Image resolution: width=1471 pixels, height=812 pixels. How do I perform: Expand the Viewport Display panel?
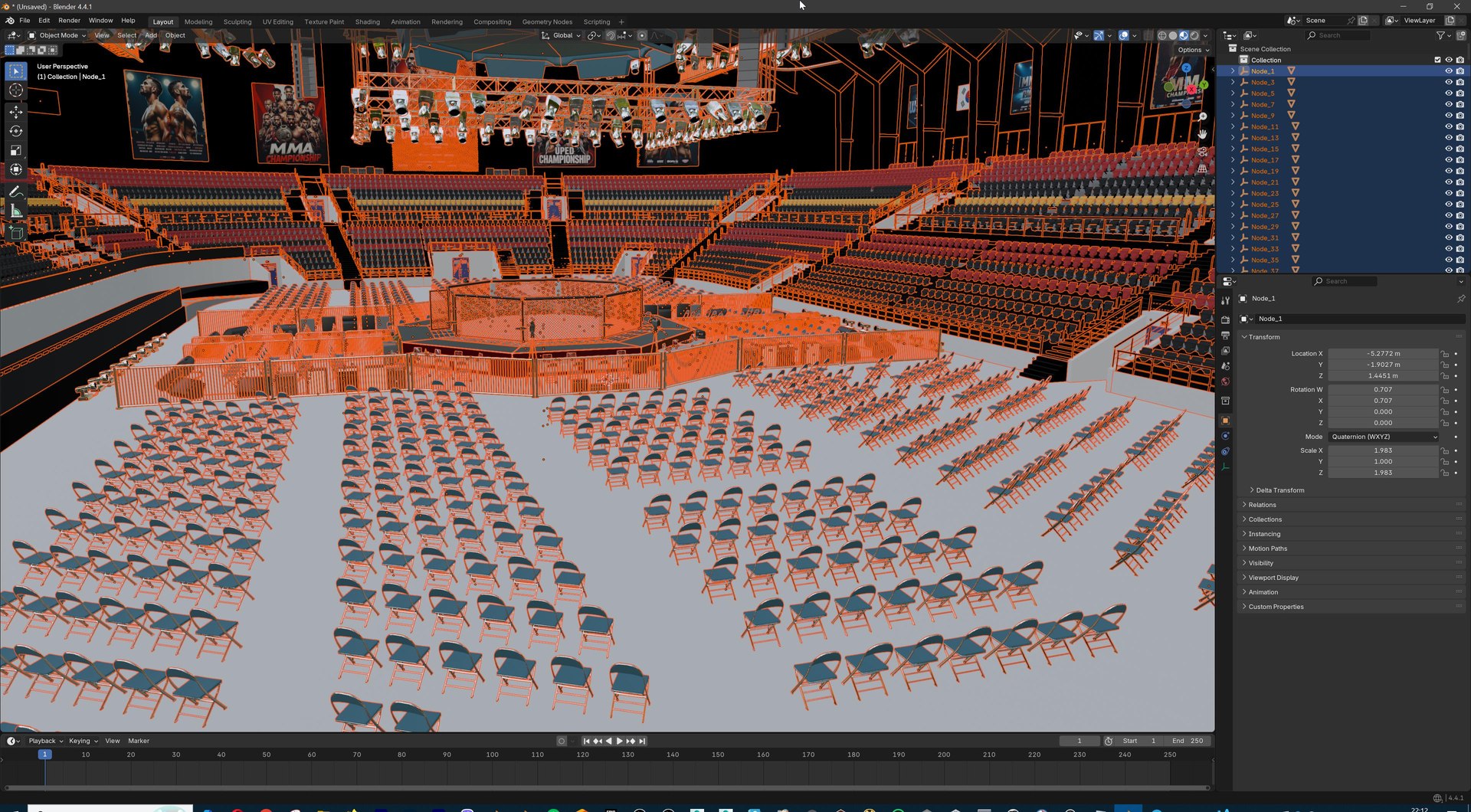(1273, 578)
